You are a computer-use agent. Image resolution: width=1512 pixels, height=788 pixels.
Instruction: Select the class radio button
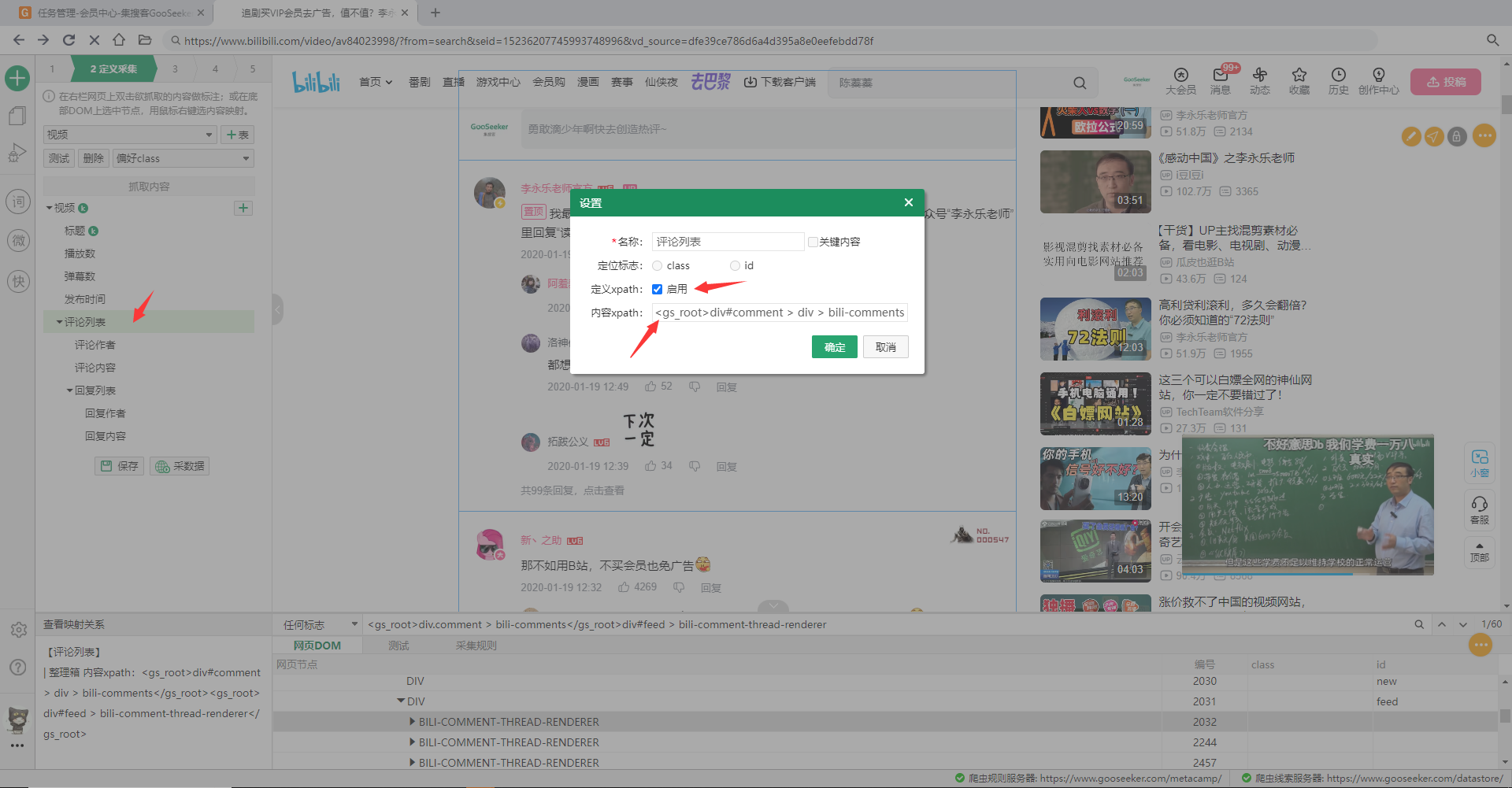[x=657, y=266]
